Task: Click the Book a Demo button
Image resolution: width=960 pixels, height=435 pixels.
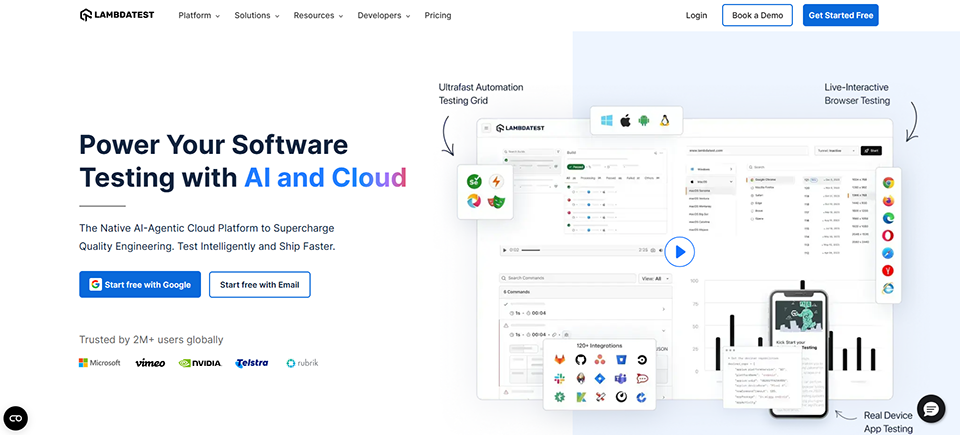Action: tap(757, 15)
